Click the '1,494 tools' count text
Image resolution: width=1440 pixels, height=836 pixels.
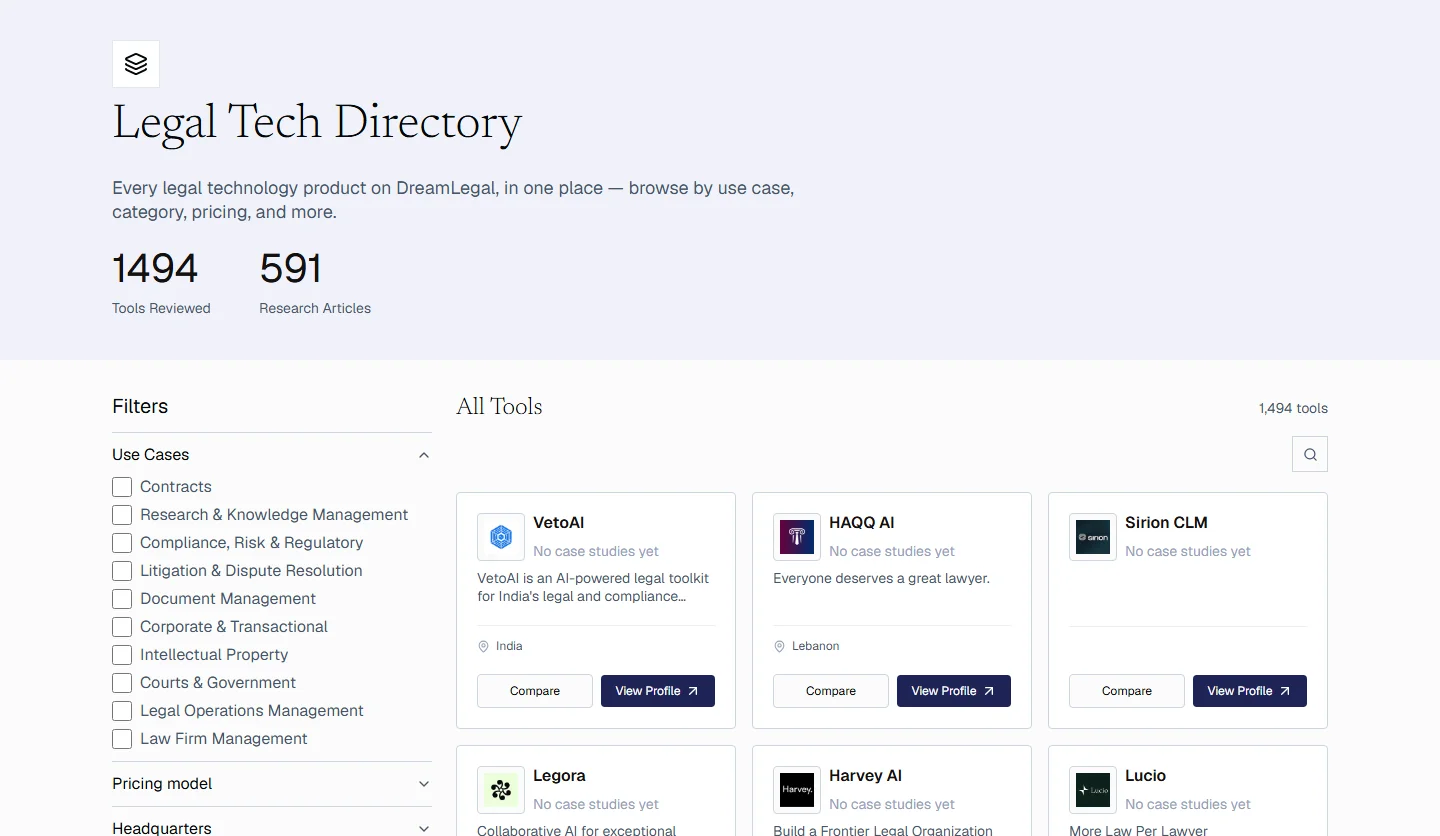(x=1293, y=408)
